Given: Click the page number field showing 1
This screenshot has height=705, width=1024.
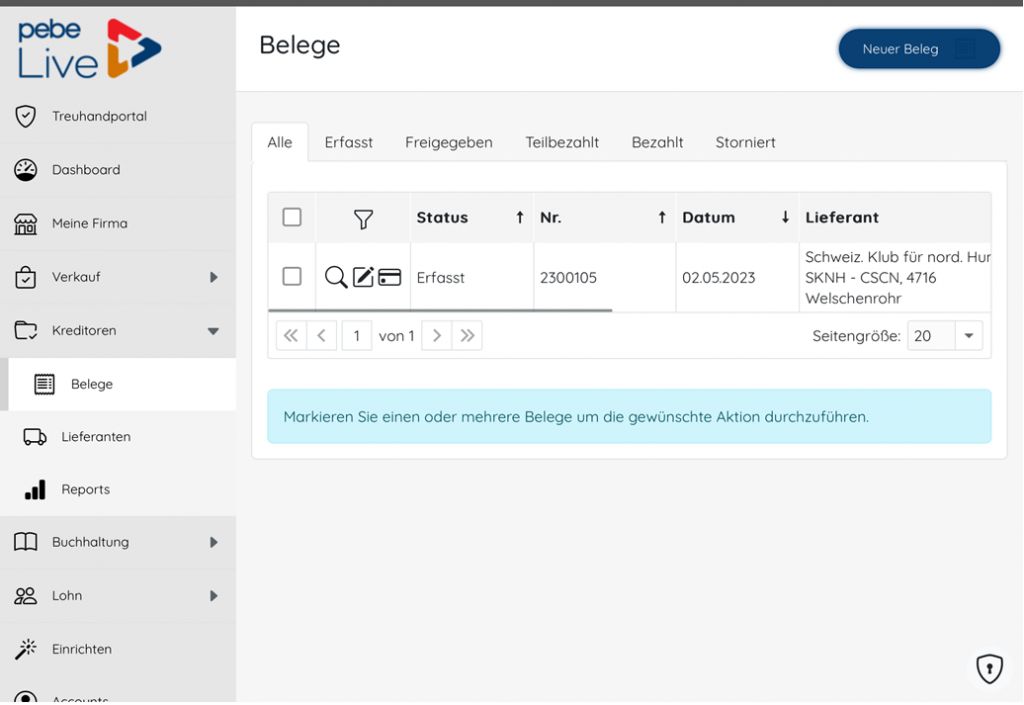Looking at the screenshot, I should point(357,336).
